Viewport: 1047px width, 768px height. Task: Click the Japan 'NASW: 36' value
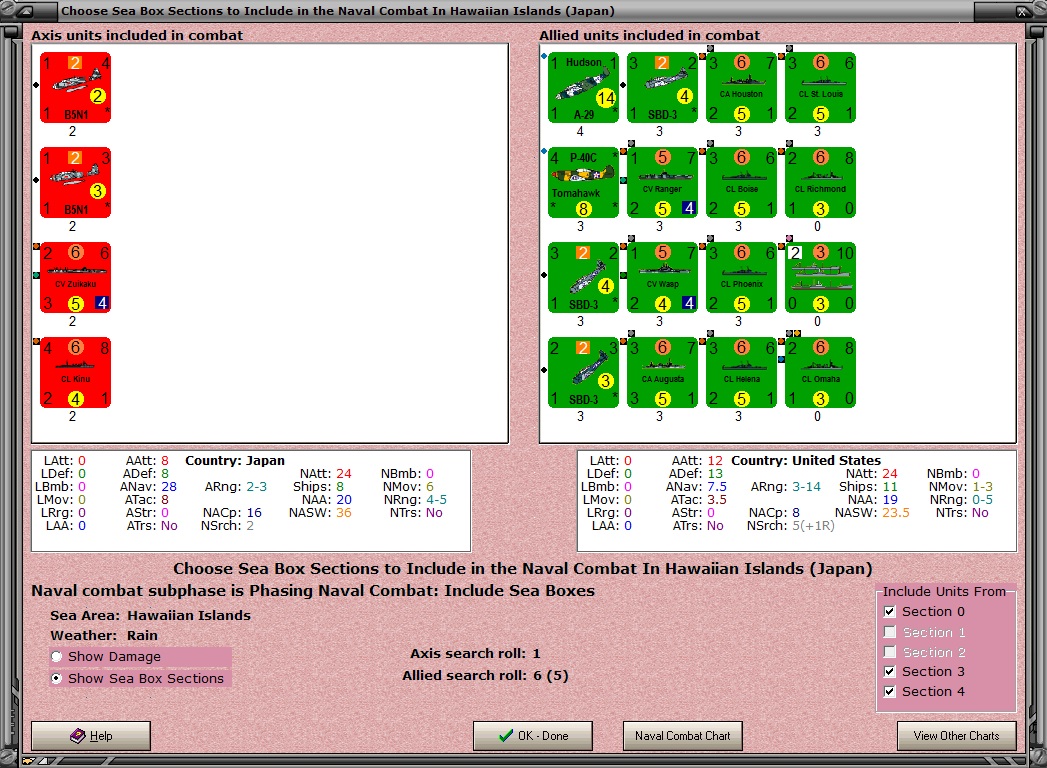coord(320,513)
